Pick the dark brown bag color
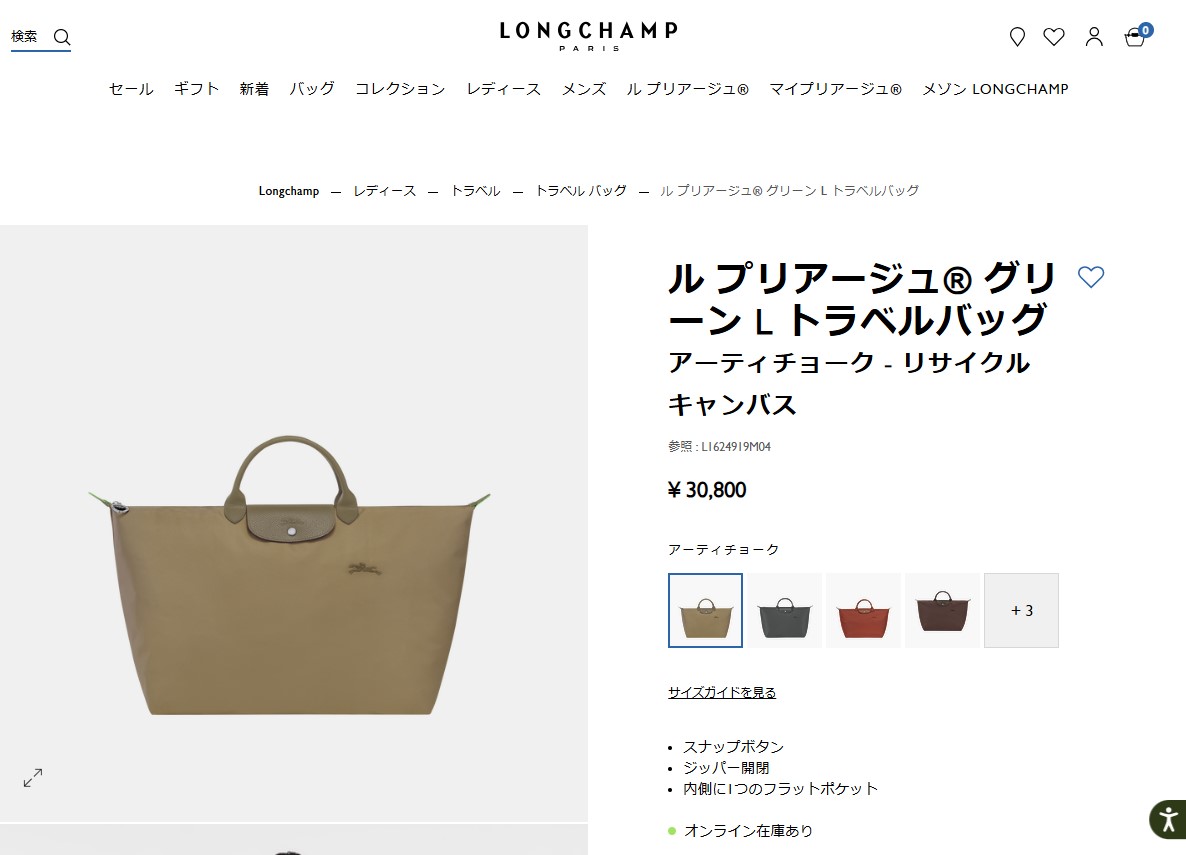 [942, 611]
